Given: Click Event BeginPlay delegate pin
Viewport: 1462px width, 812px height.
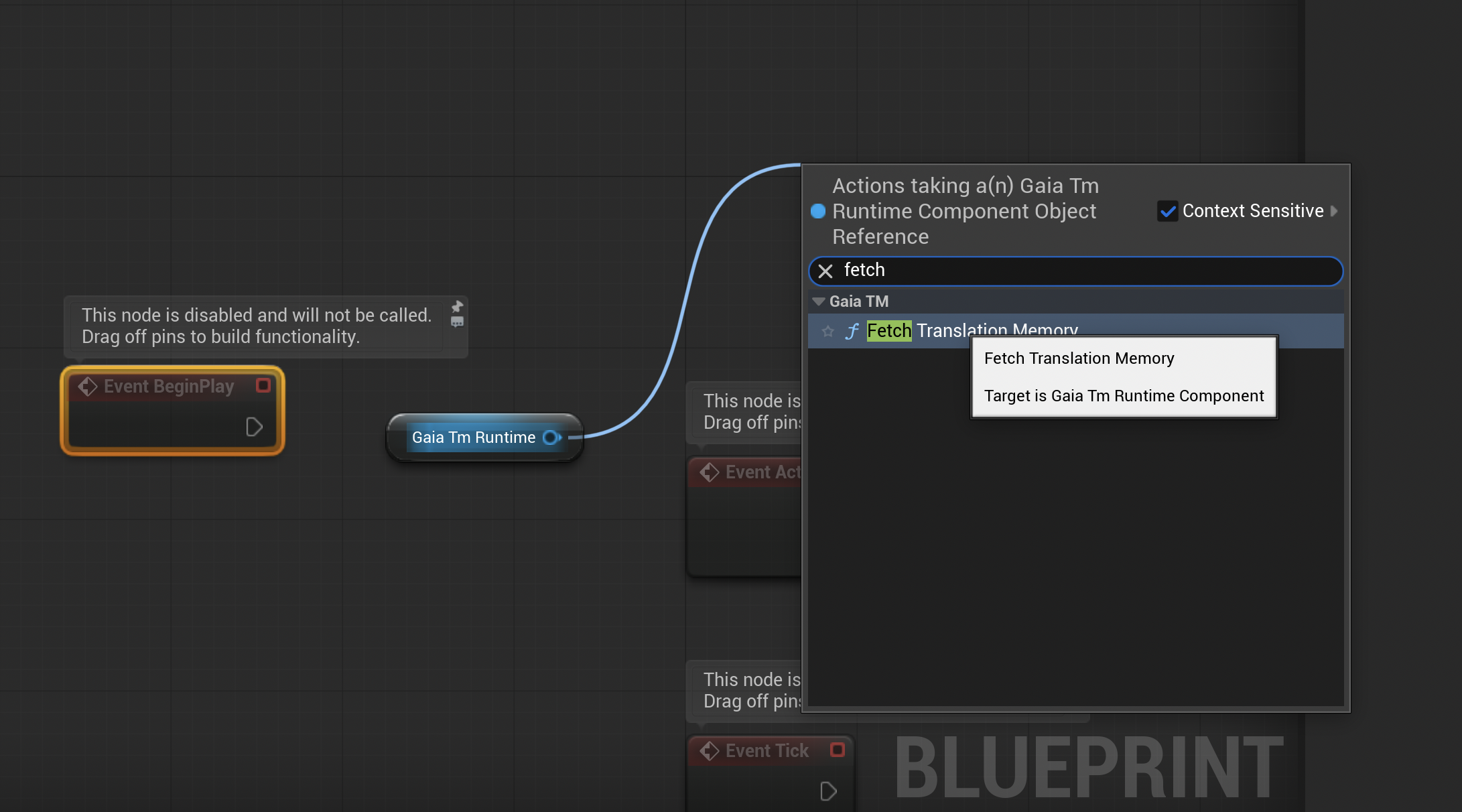Looking at the screenshot, I should pyautogui.click(x=263, y=385).
